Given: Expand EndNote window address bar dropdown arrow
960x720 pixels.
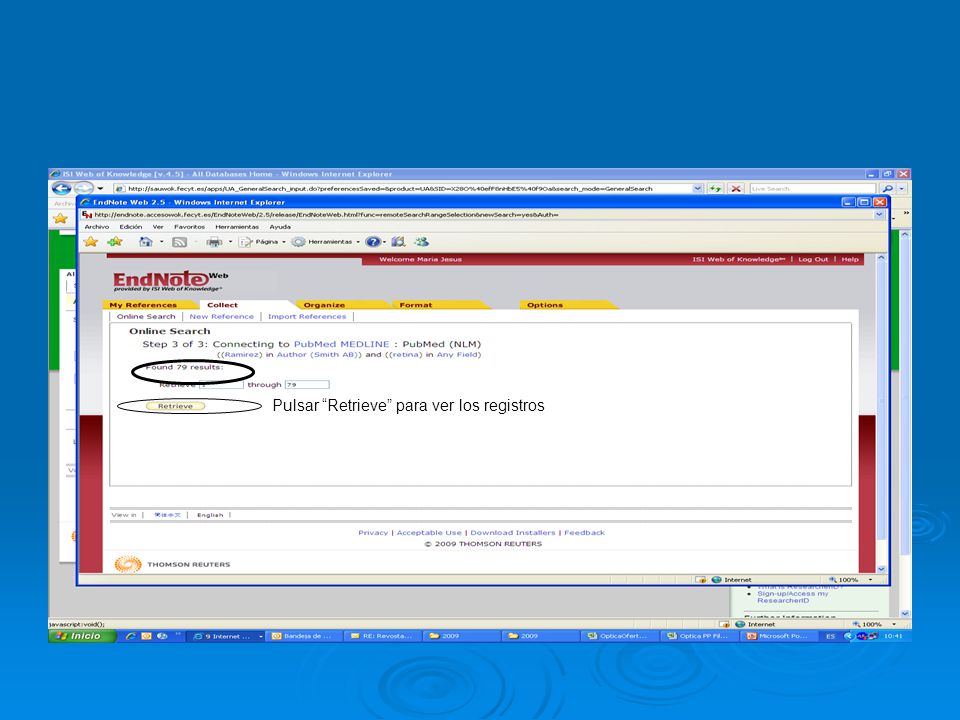Looking at the screenshot, I should [879, 215].
